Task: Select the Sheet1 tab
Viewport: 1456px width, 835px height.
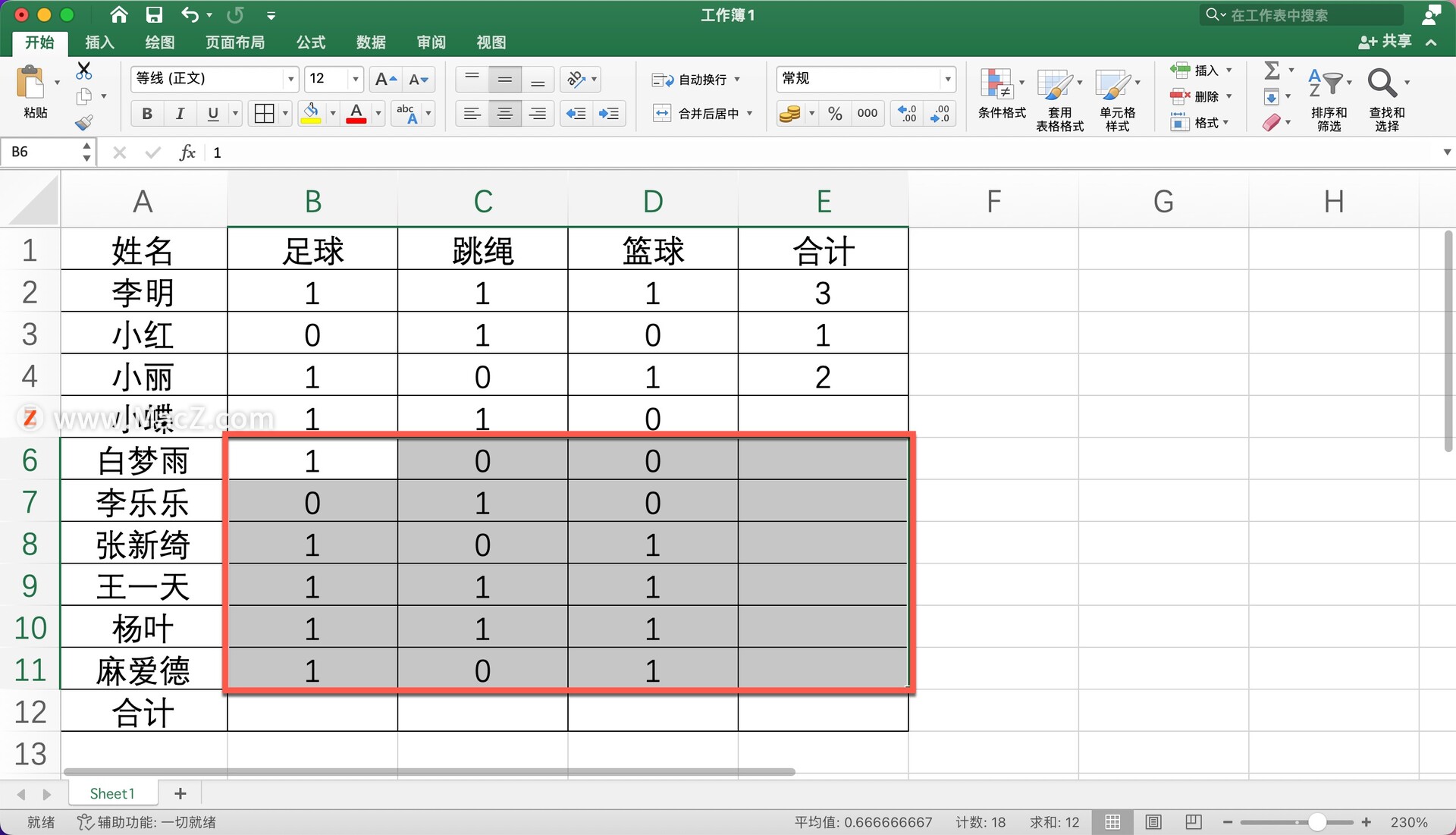Action: [x=112, y=794]
